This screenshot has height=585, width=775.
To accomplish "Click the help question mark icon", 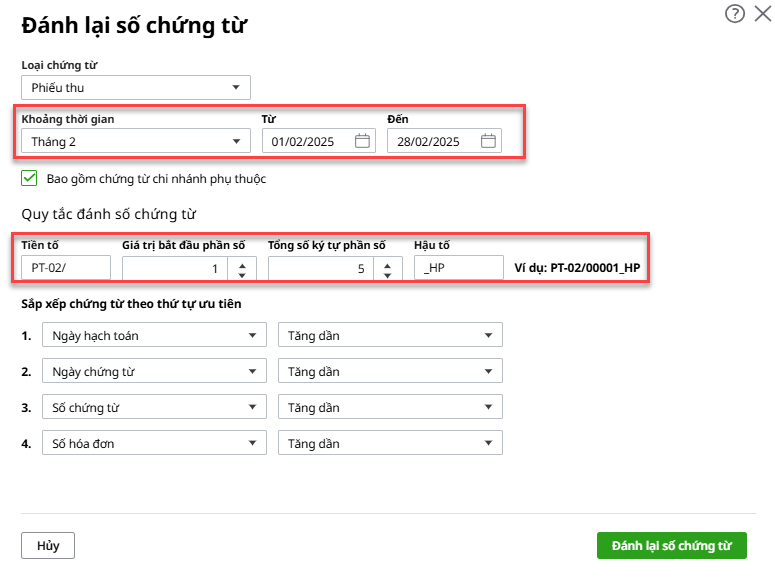I will pos(734,14).
